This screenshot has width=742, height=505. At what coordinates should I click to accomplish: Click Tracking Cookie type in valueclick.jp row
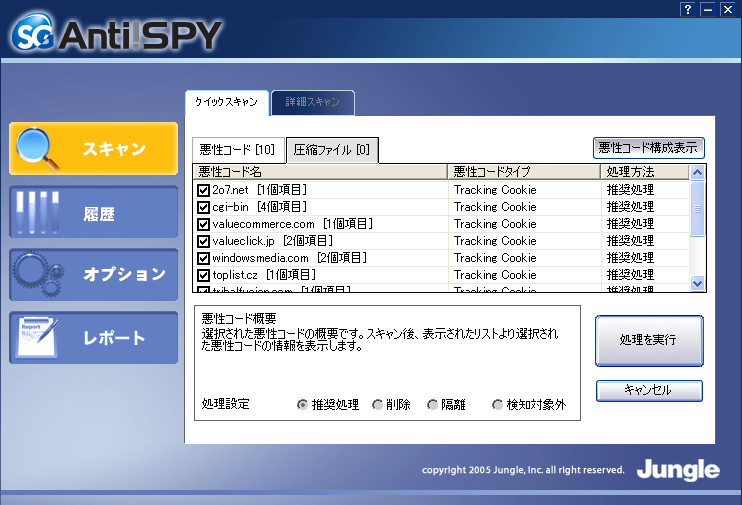[495, 241]
